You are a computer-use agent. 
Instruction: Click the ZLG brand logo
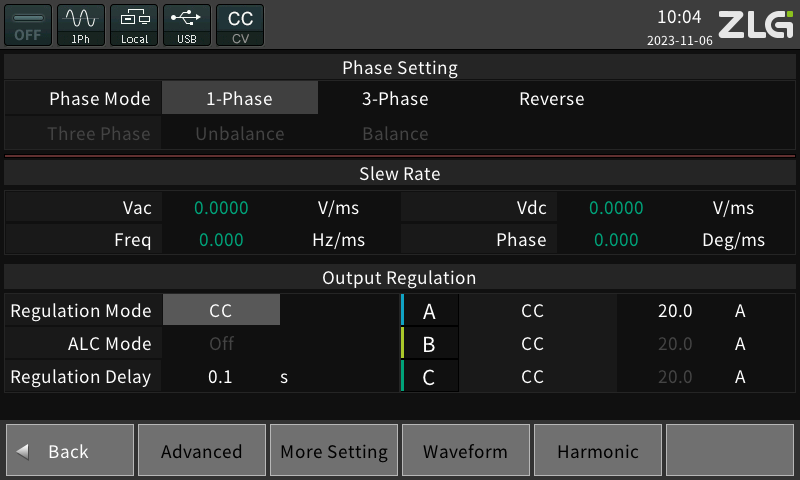pos(756,24)
